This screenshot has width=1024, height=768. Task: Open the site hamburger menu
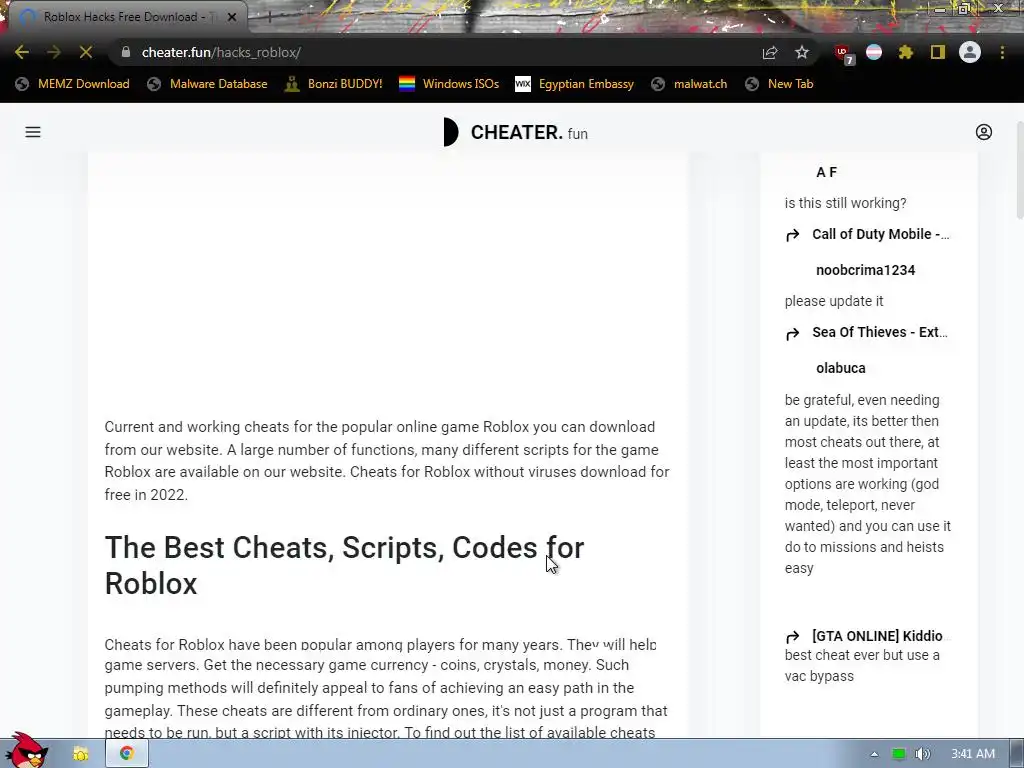point(33,132)
